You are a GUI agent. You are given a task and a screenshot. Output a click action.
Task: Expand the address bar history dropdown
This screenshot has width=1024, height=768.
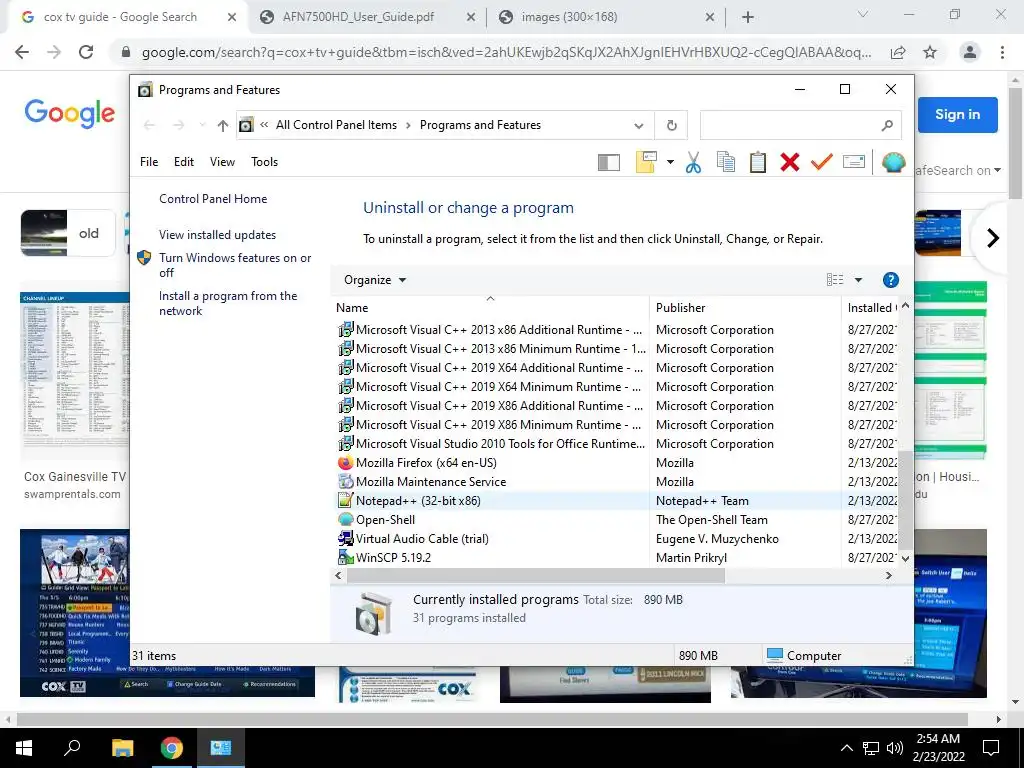point(639,125)
